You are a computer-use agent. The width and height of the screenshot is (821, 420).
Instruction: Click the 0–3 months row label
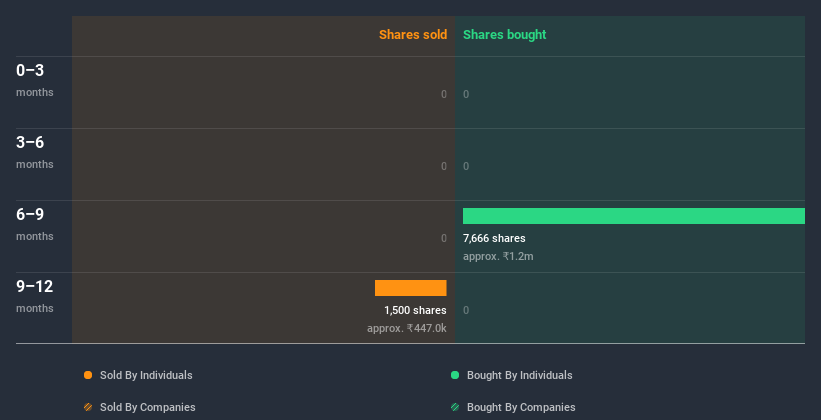(x=35, y=80)
